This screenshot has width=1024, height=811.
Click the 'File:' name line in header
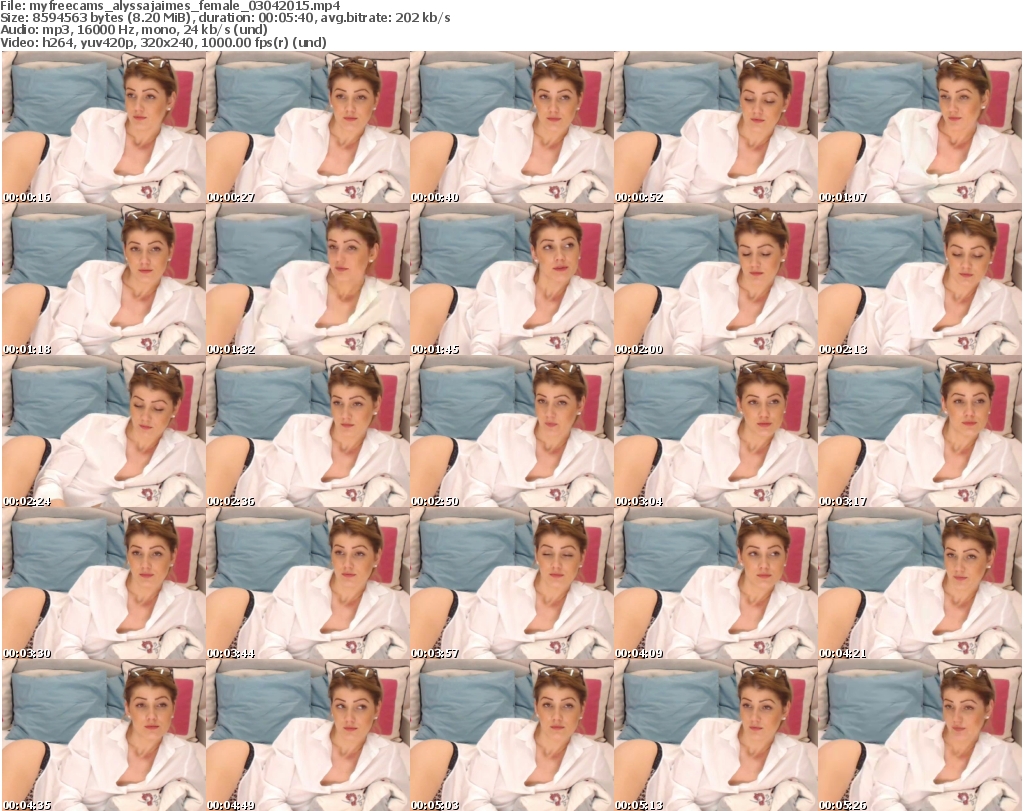(170, 6)
